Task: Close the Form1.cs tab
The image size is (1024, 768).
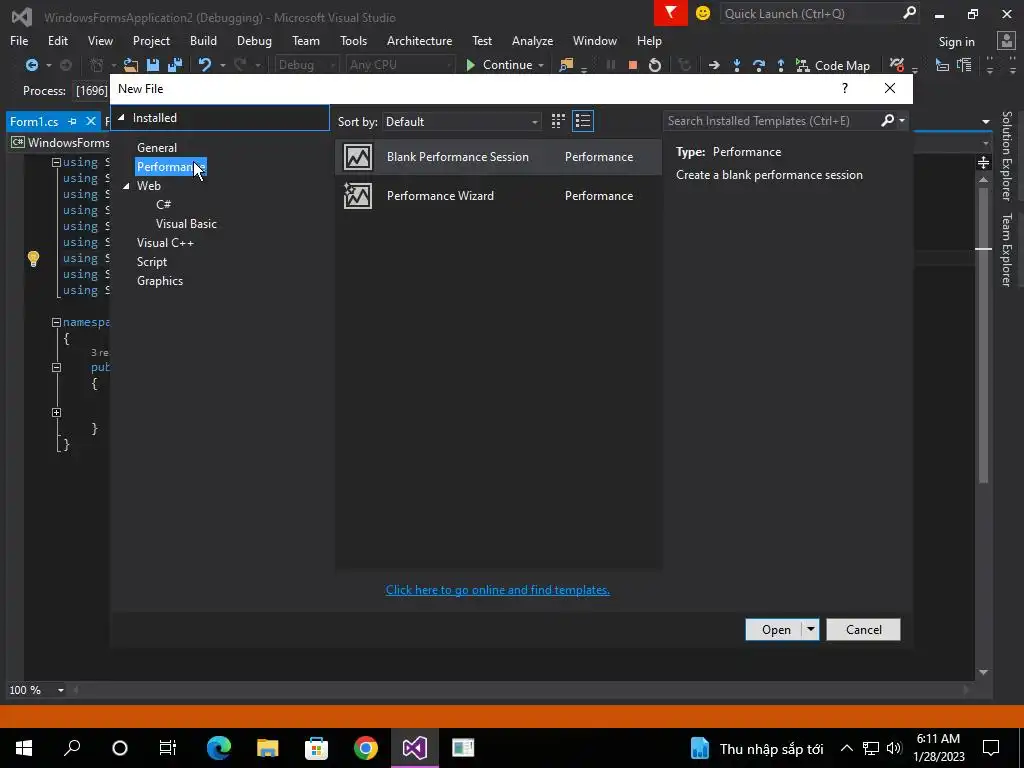Action: pos(91,121)
